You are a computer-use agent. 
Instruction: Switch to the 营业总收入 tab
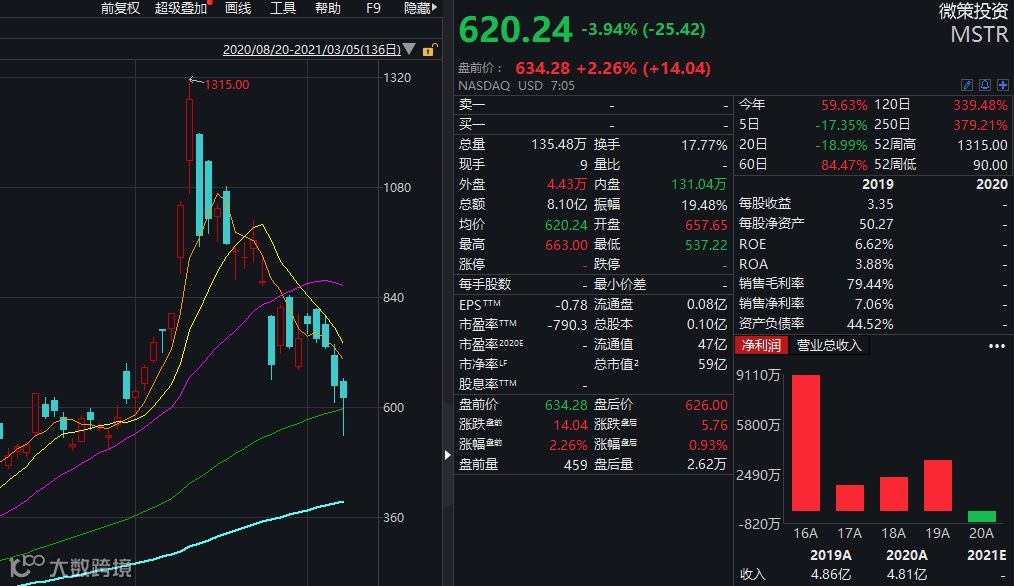coord(829,345)
